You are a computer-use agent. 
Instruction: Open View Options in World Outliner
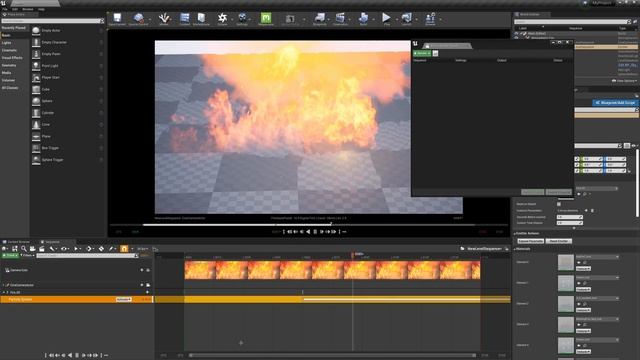624,81
